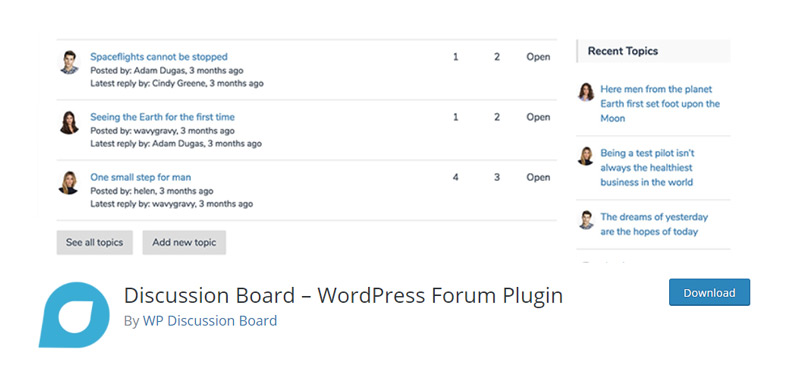This screenshot has width=800, height=388.
Task: Open 'Spaceflights cannot be stopped' topic
Action: (x=159, y=57)
